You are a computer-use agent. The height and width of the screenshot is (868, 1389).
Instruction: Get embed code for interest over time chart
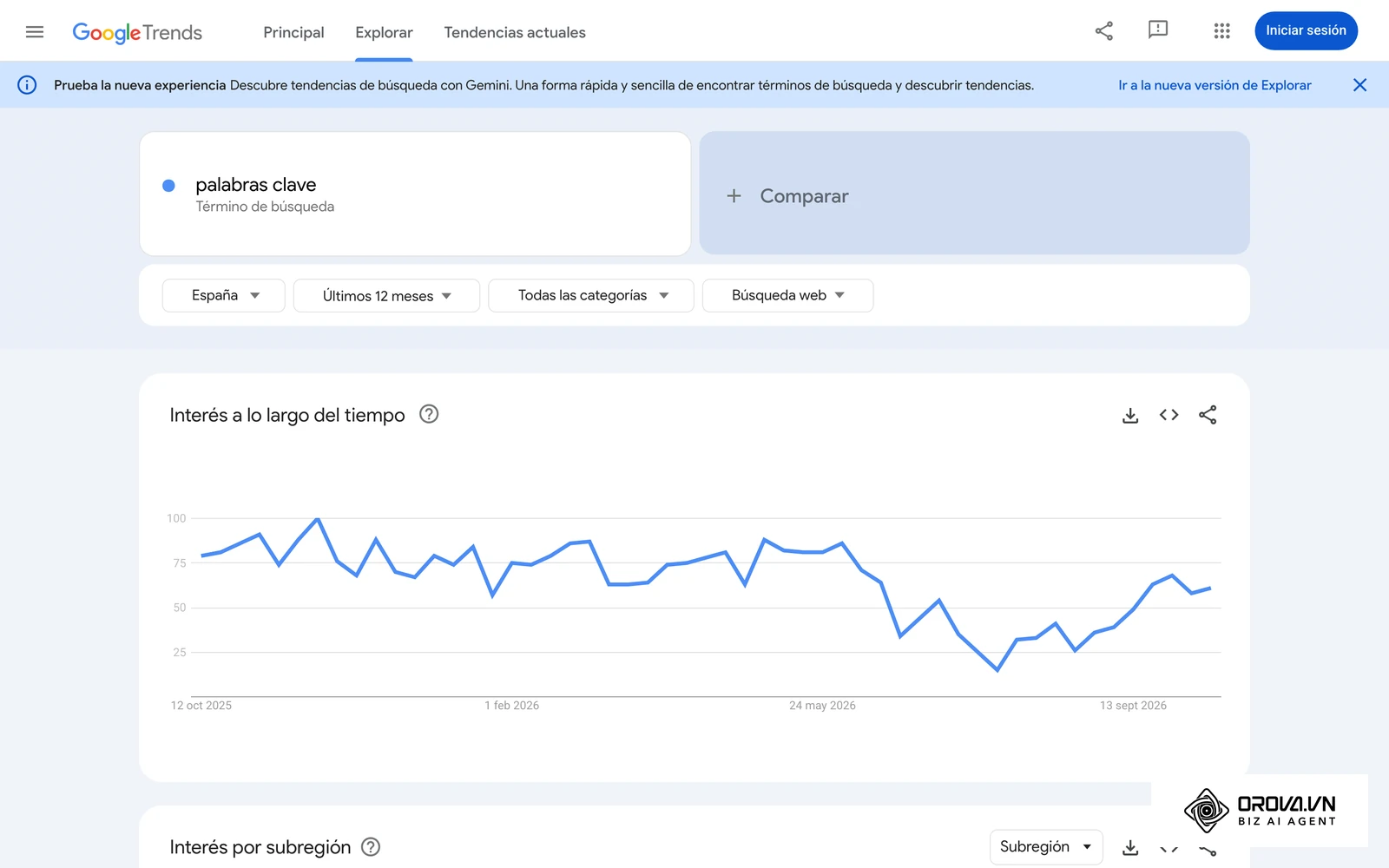[1169, 415]
